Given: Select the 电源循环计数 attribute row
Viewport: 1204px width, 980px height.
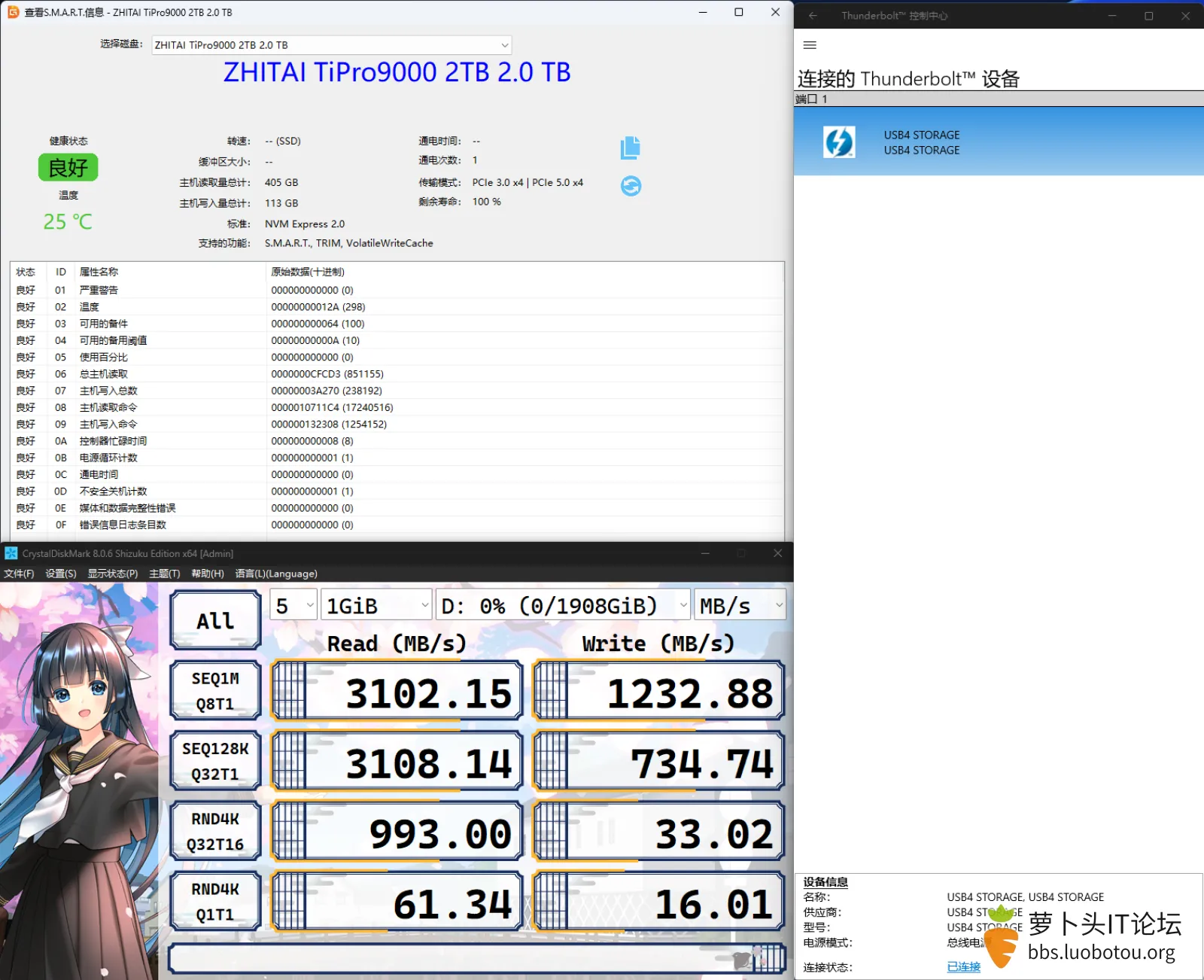Looking at the screenshot, I should (397, 458).
